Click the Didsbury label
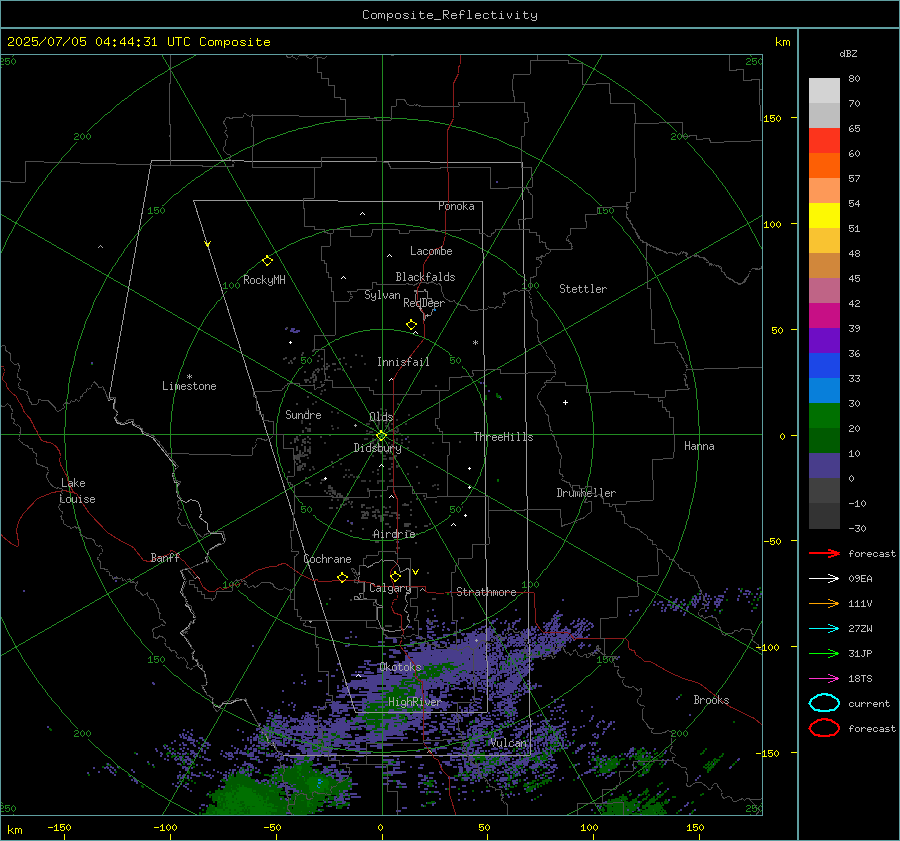This screenshot has width=900, height=841. click(x=377, y=448)
